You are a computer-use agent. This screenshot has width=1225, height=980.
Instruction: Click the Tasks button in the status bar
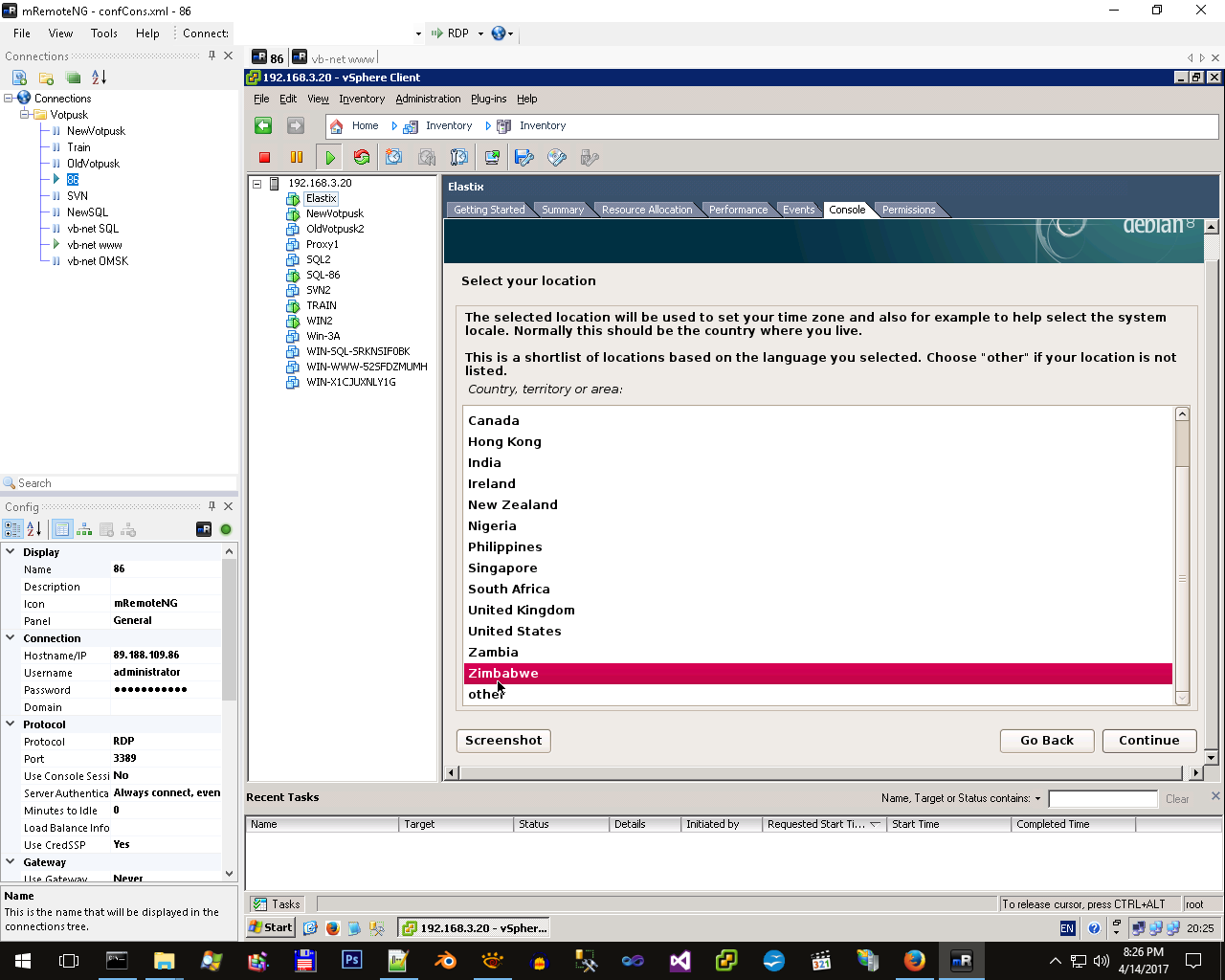[278, 904]
